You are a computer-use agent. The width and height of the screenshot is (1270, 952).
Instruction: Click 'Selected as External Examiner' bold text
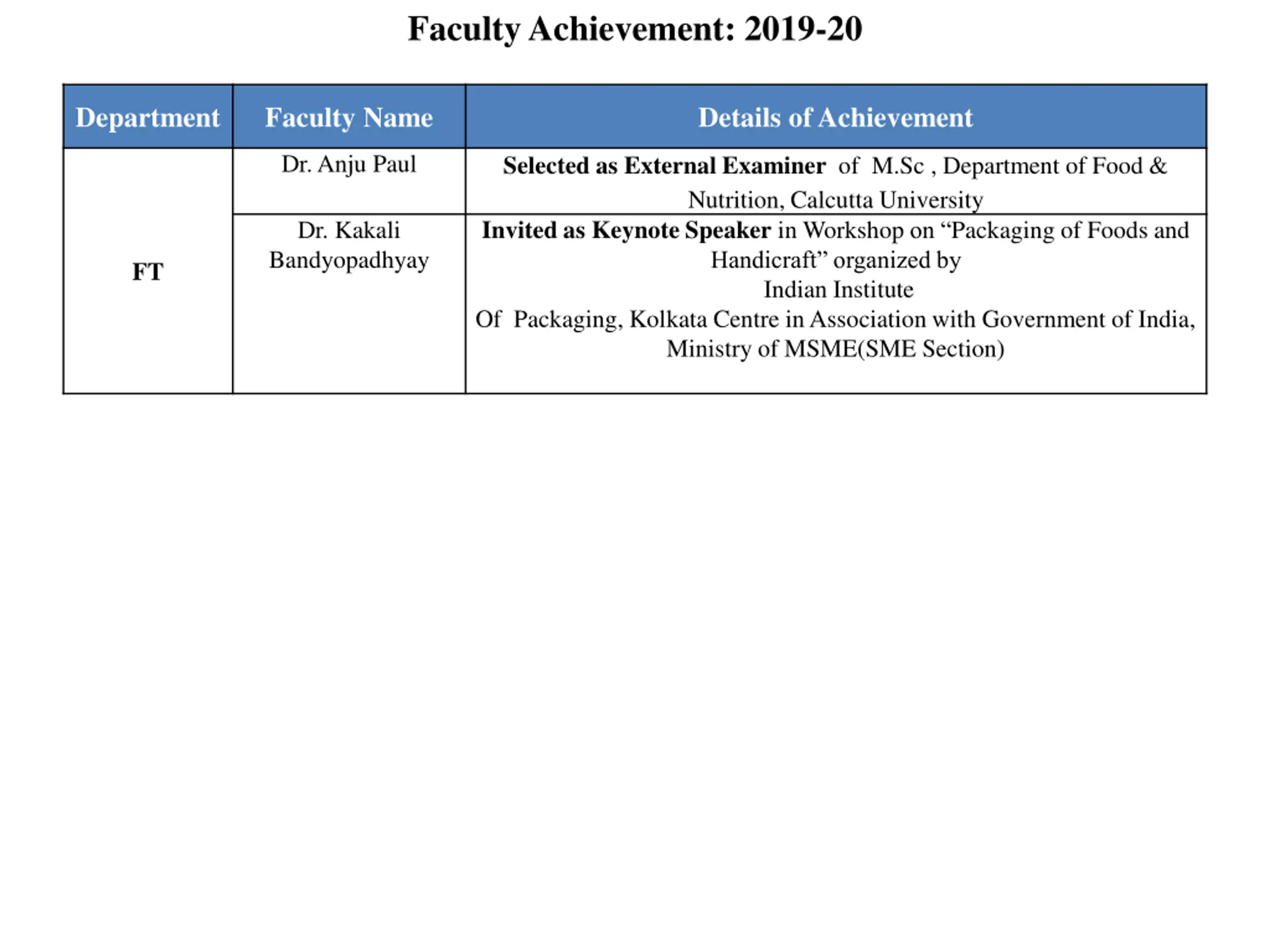[664, 166]
